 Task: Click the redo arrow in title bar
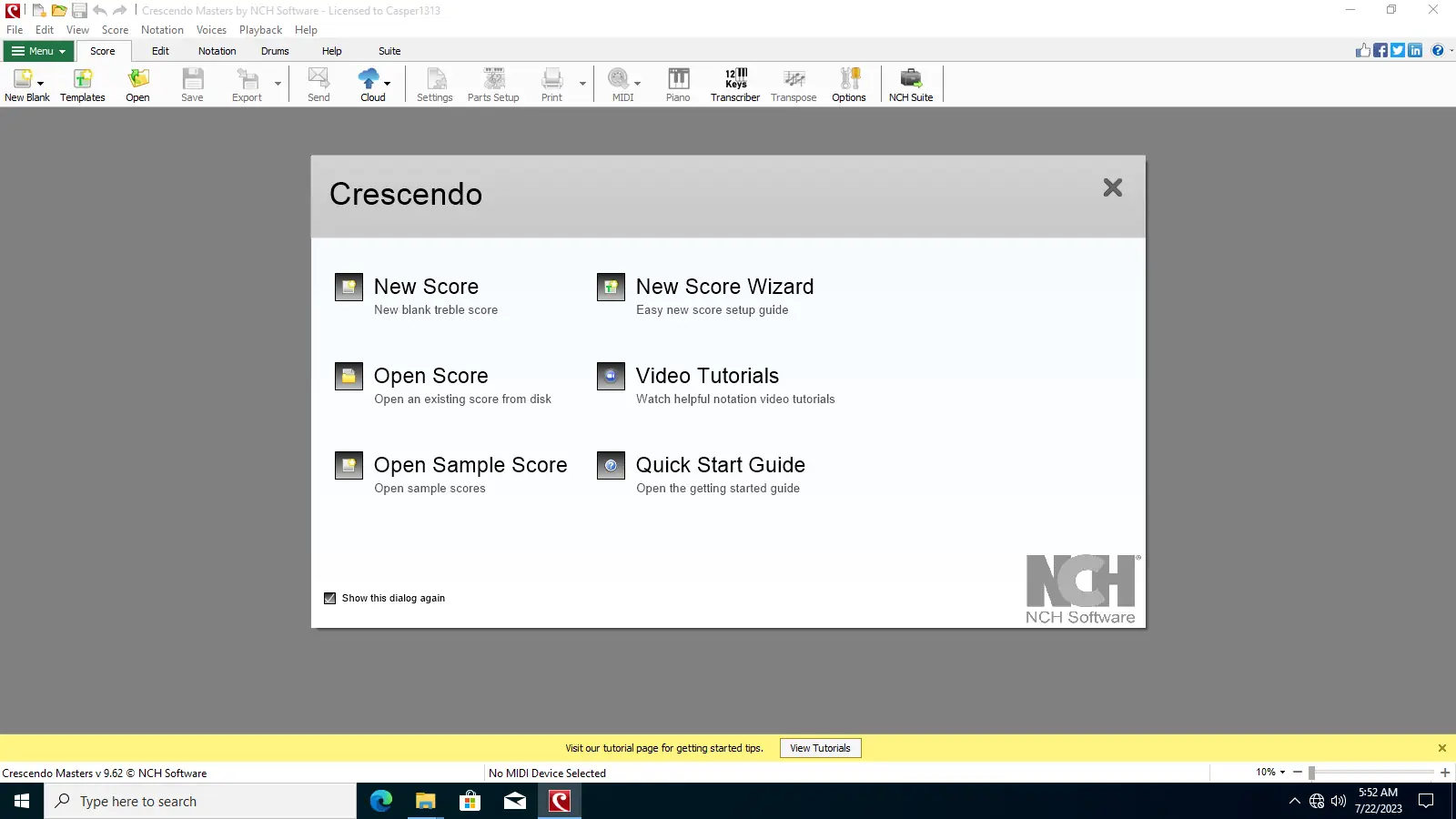point(119,11)
